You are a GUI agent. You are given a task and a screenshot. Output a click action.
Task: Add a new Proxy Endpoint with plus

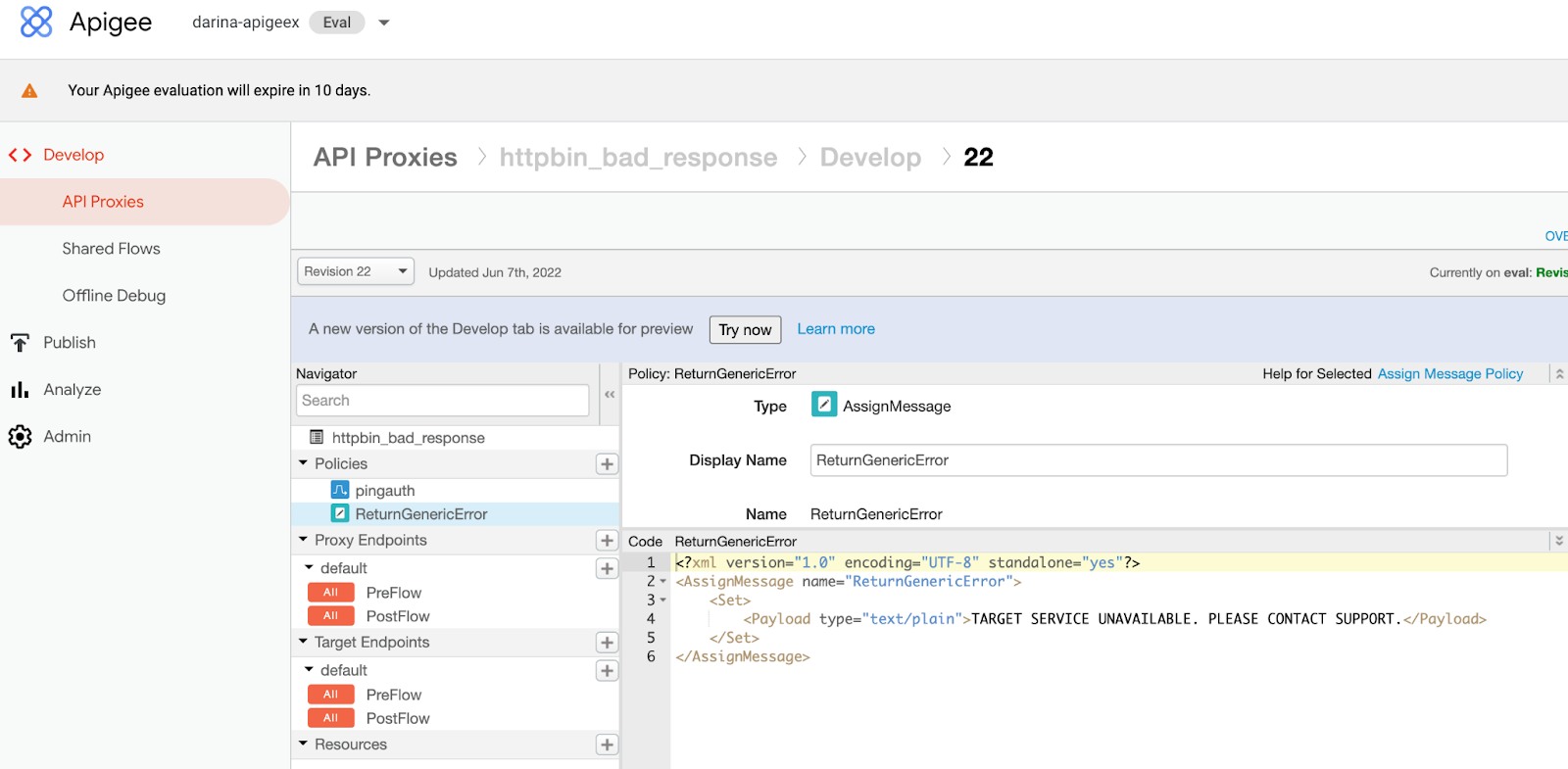click(607, 541)
